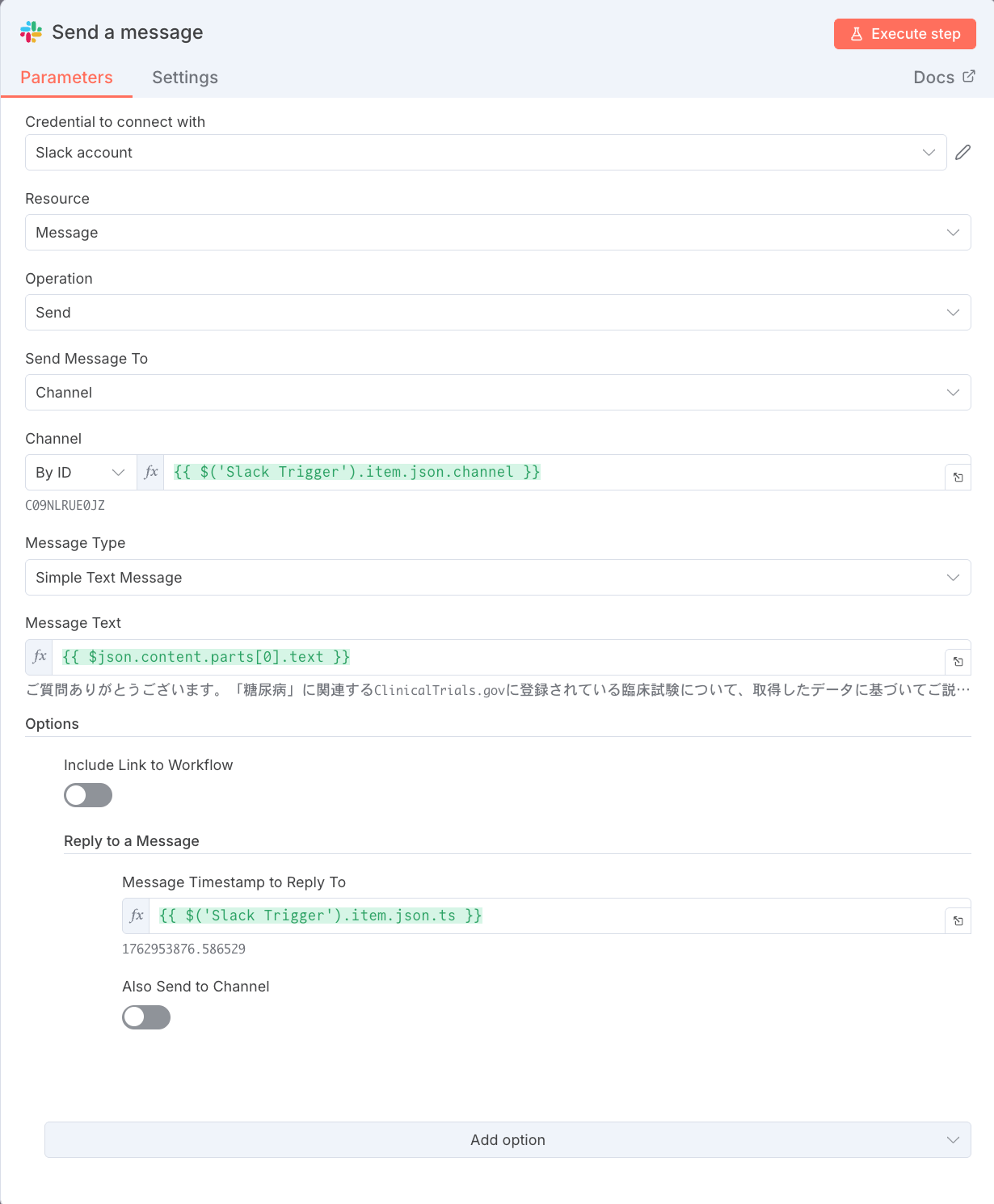
Task: Switch to the Settings tab
Action: (185, 78)
